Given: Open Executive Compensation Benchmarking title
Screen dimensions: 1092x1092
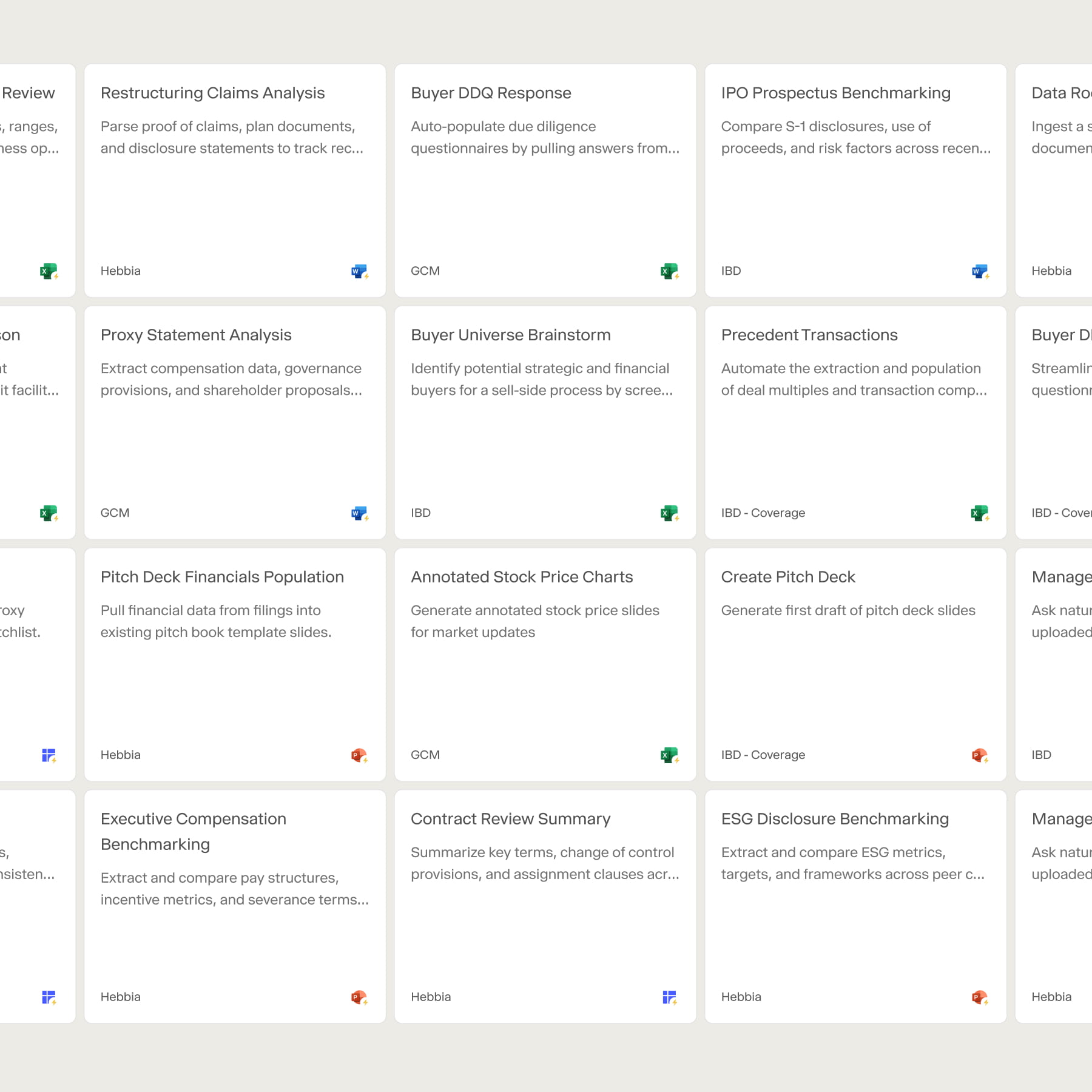Looking at the screenshot, I should click(194, 832).
